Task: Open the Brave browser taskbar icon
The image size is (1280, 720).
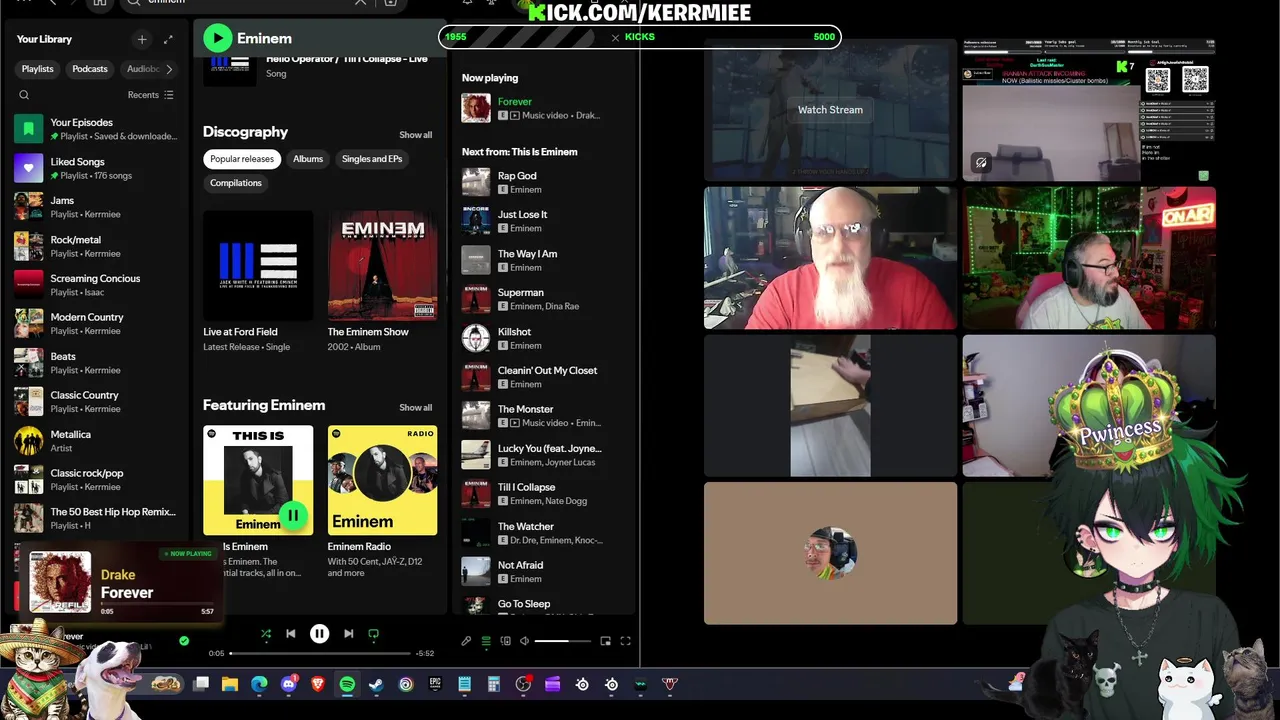Action: (x=318, y=684)
